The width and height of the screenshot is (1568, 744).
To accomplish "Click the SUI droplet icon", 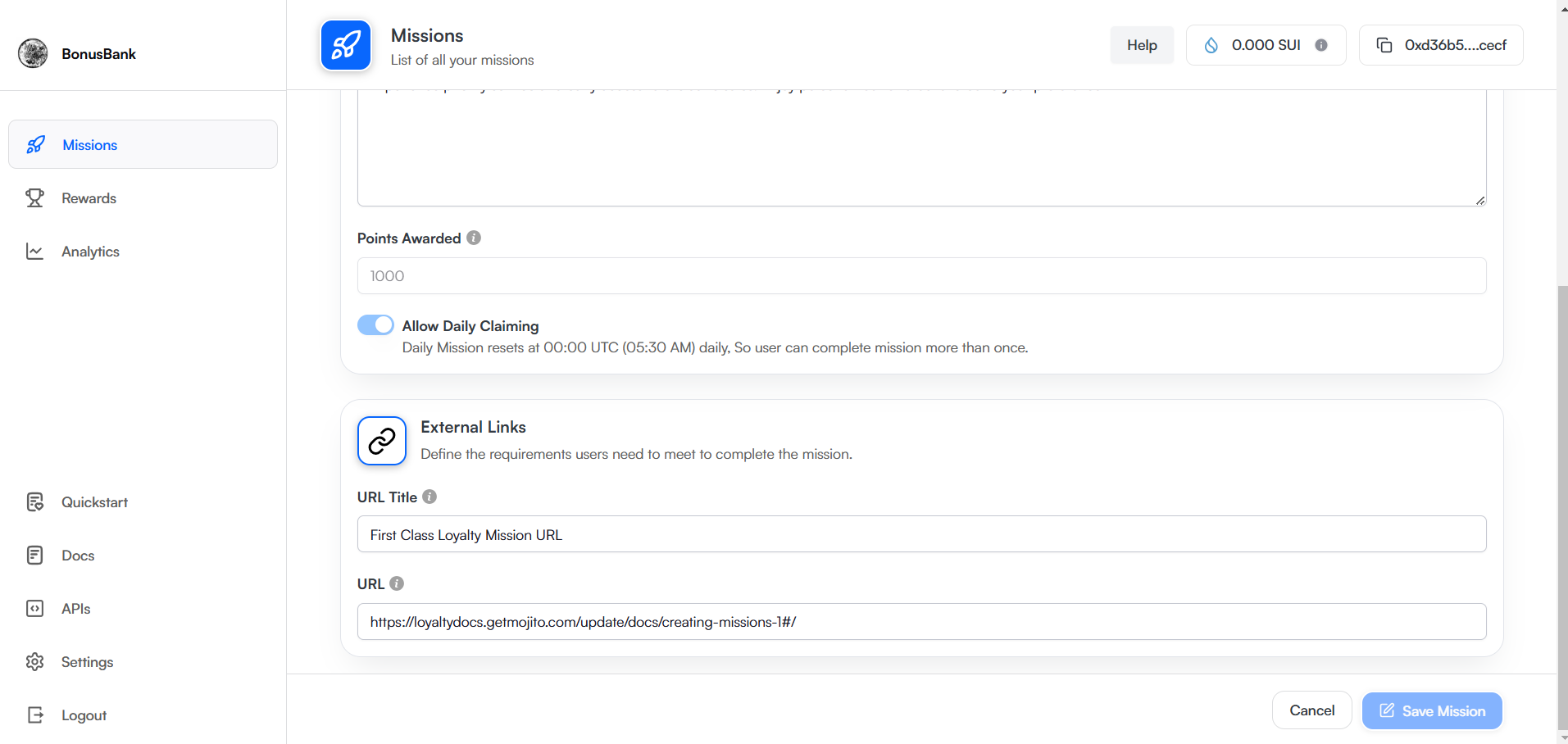I will click(1211, 45).
